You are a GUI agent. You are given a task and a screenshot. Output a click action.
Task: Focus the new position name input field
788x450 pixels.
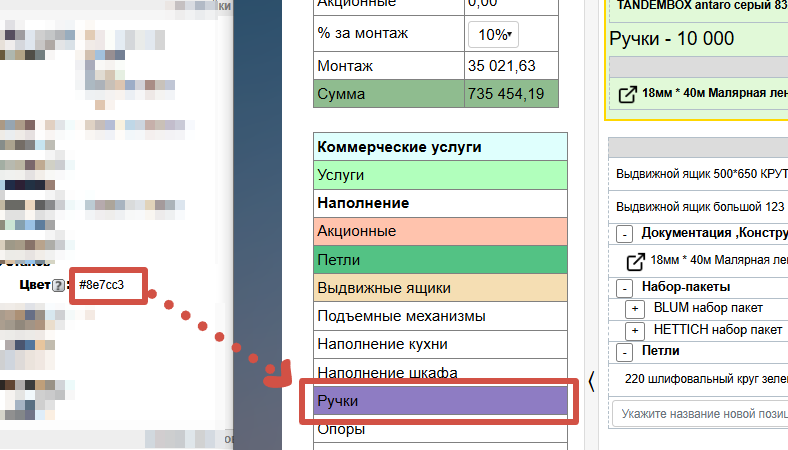pos(700,412)
